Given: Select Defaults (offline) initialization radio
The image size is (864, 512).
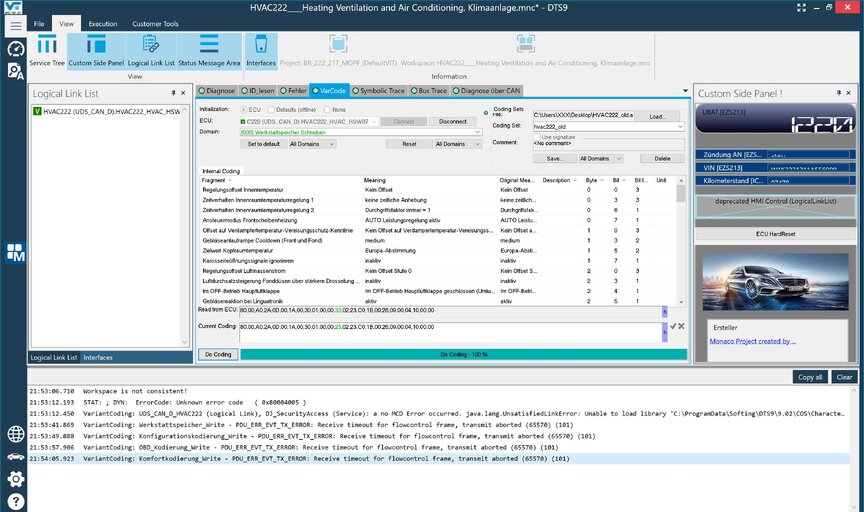Looking at the screenshot, I should 271,110.
